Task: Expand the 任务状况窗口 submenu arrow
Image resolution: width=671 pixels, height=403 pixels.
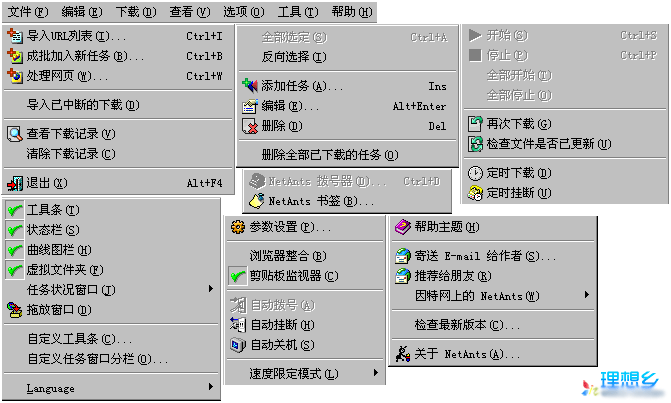Action: tap(211, 289)
